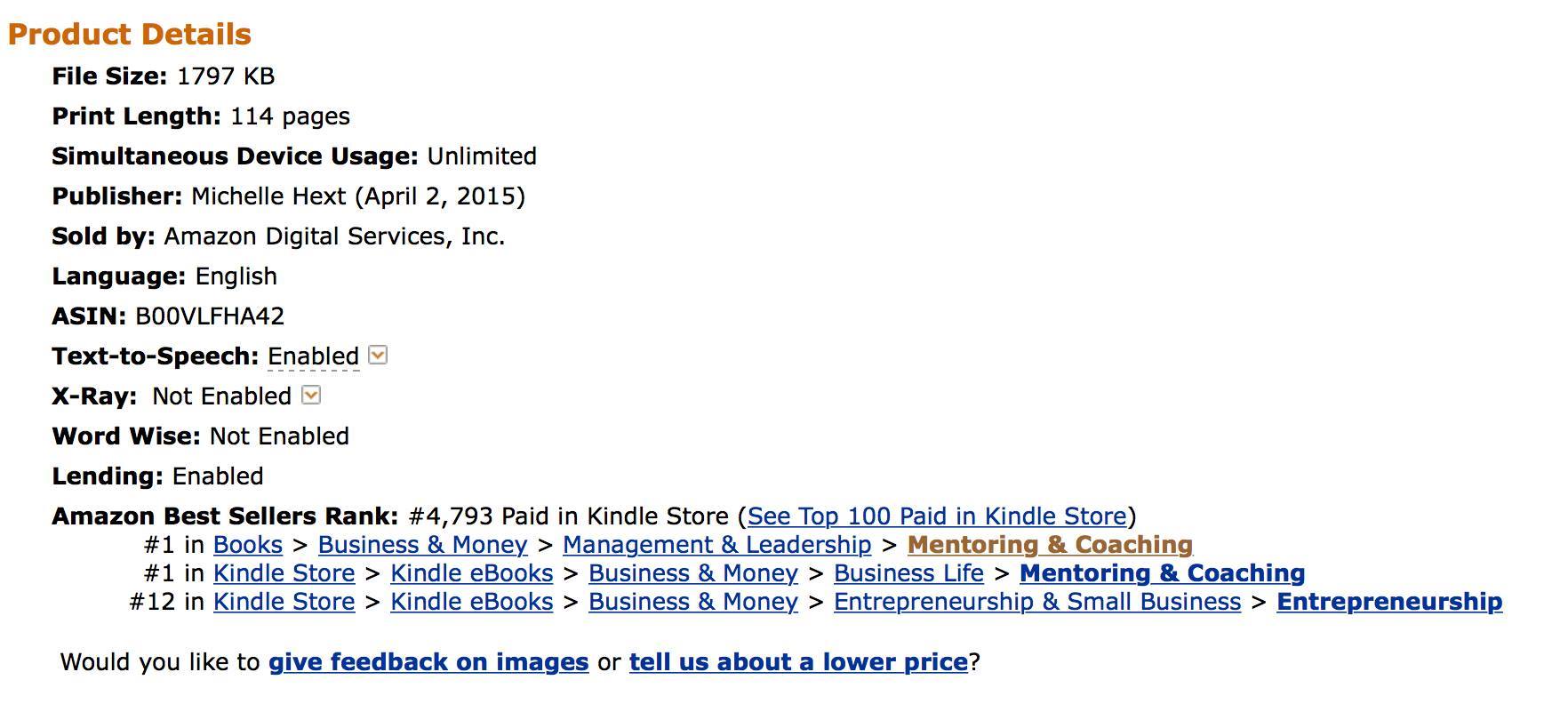Go to Management & Leadership category

pos(716,545)
